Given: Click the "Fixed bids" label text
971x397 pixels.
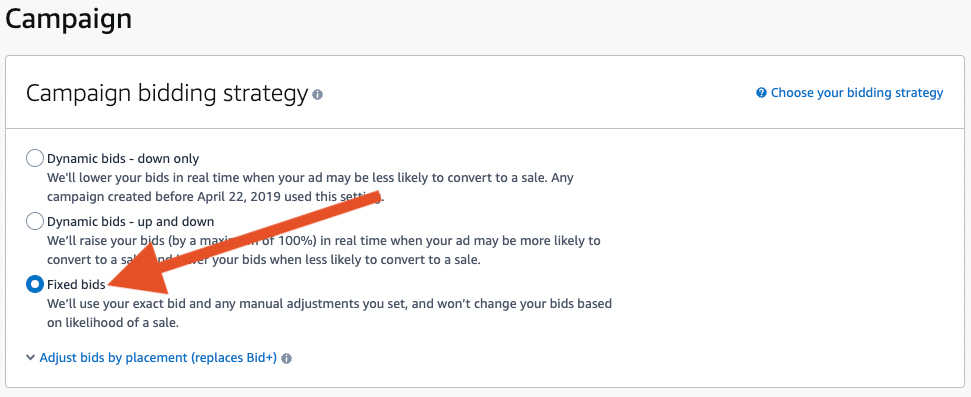Looking at the screenshot, I should pos(76,284).
